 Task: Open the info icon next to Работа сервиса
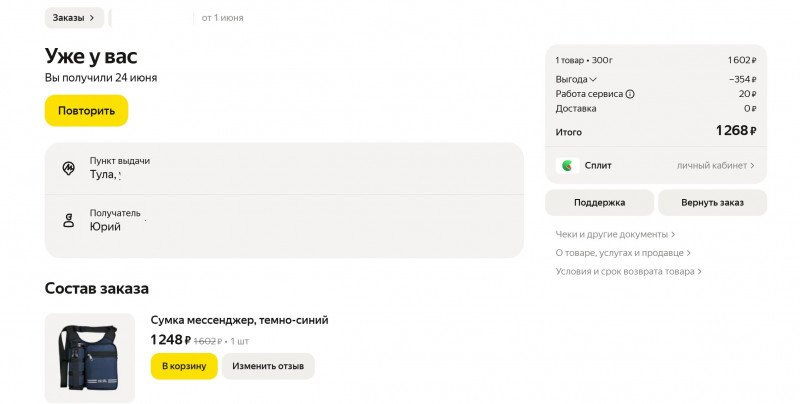pyautogui.click(x=630, y=94)
